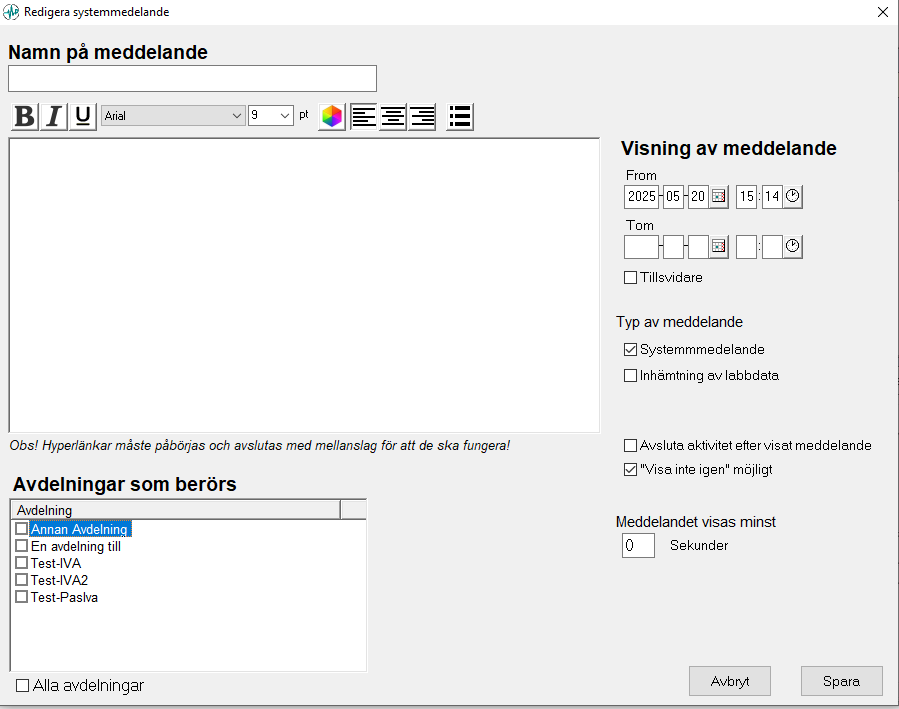Screen dimensions: 899x709
Task: Expand the Arial font dropdown
Action: tap(237, 116)
